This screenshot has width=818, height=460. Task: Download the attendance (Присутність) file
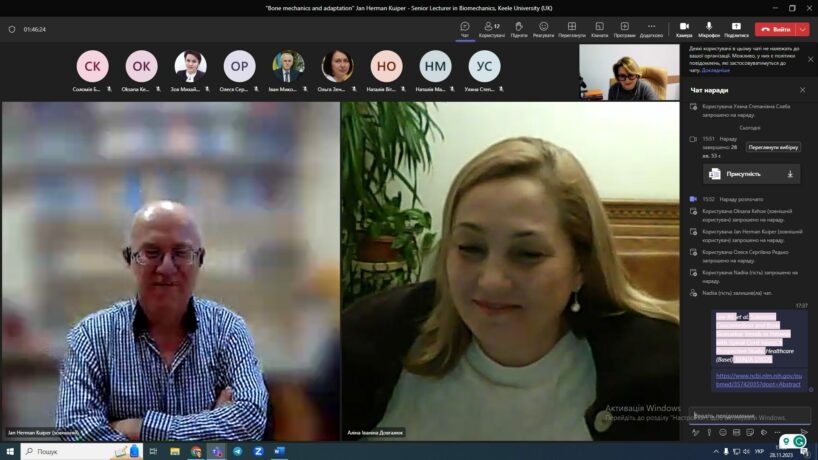point(790,174)
